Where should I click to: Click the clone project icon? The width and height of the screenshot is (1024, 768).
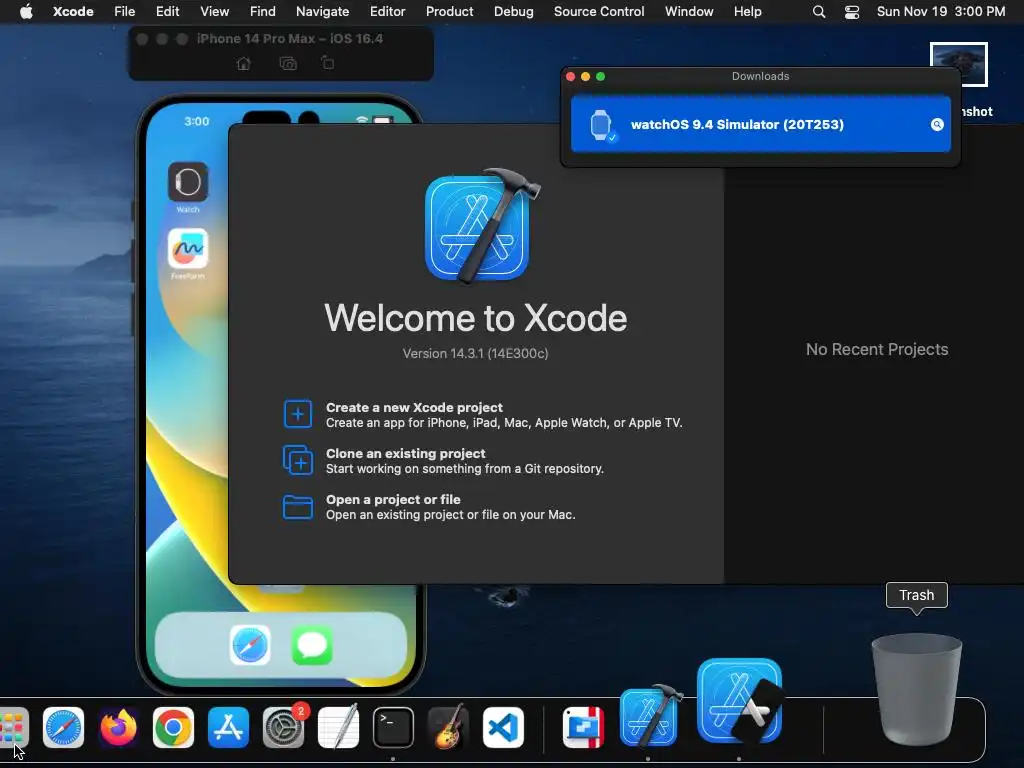click(x=298, y=460)
